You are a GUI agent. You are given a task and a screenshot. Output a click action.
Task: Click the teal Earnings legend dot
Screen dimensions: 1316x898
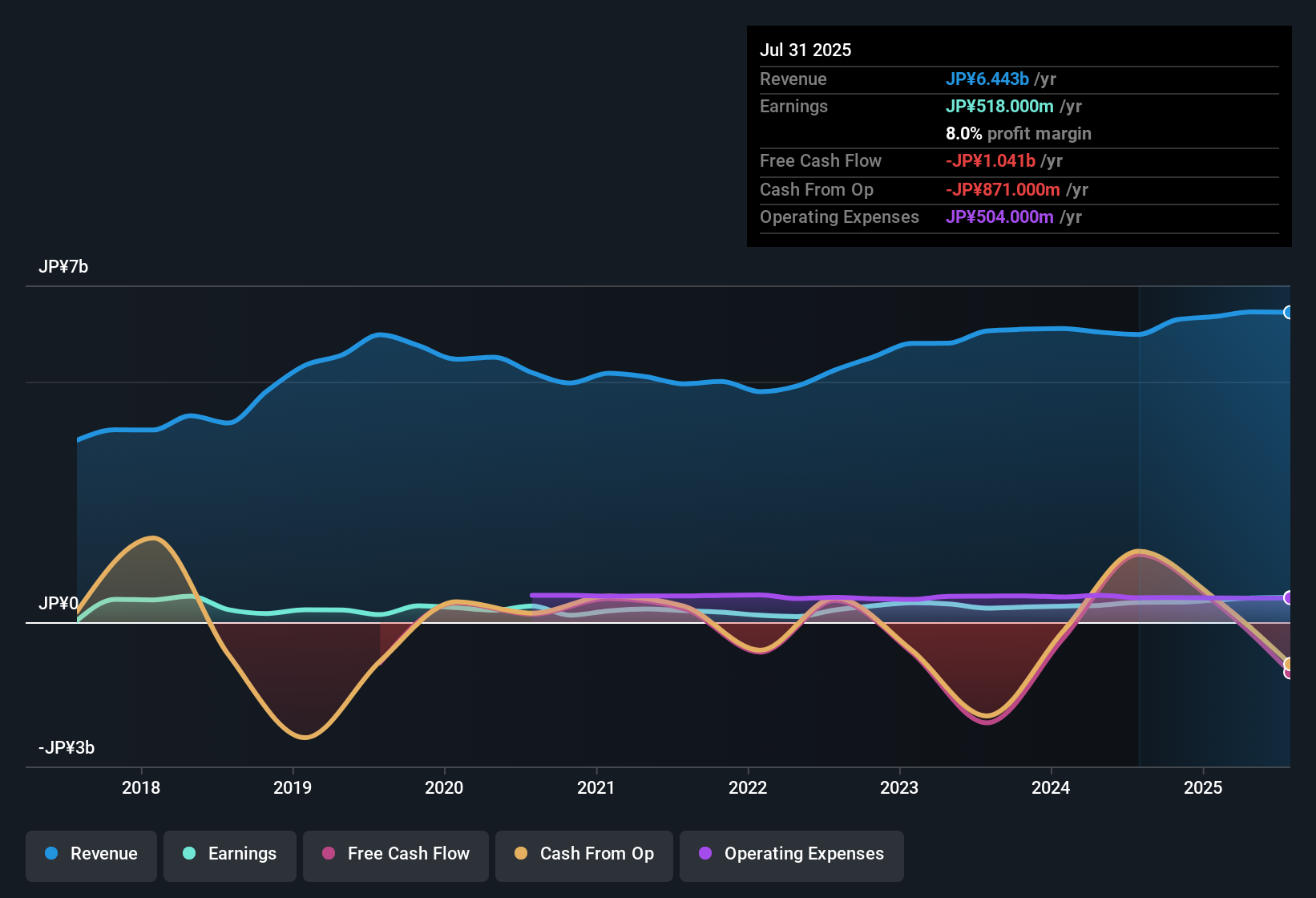coord(189,854)
